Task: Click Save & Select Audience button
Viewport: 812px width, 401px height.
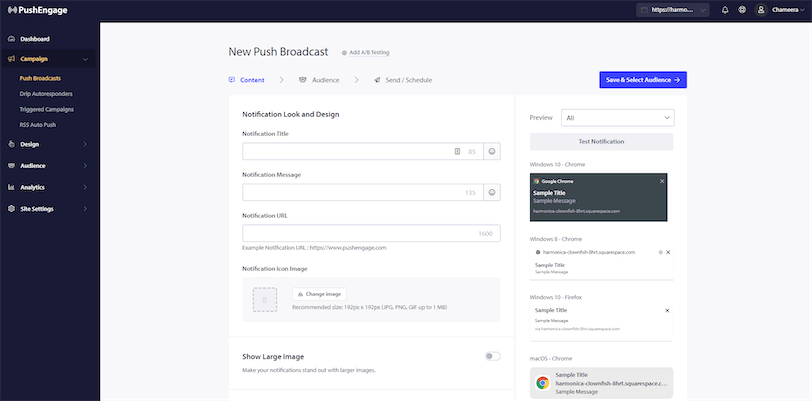Action: pyautogui.click(x=643, y=80)
